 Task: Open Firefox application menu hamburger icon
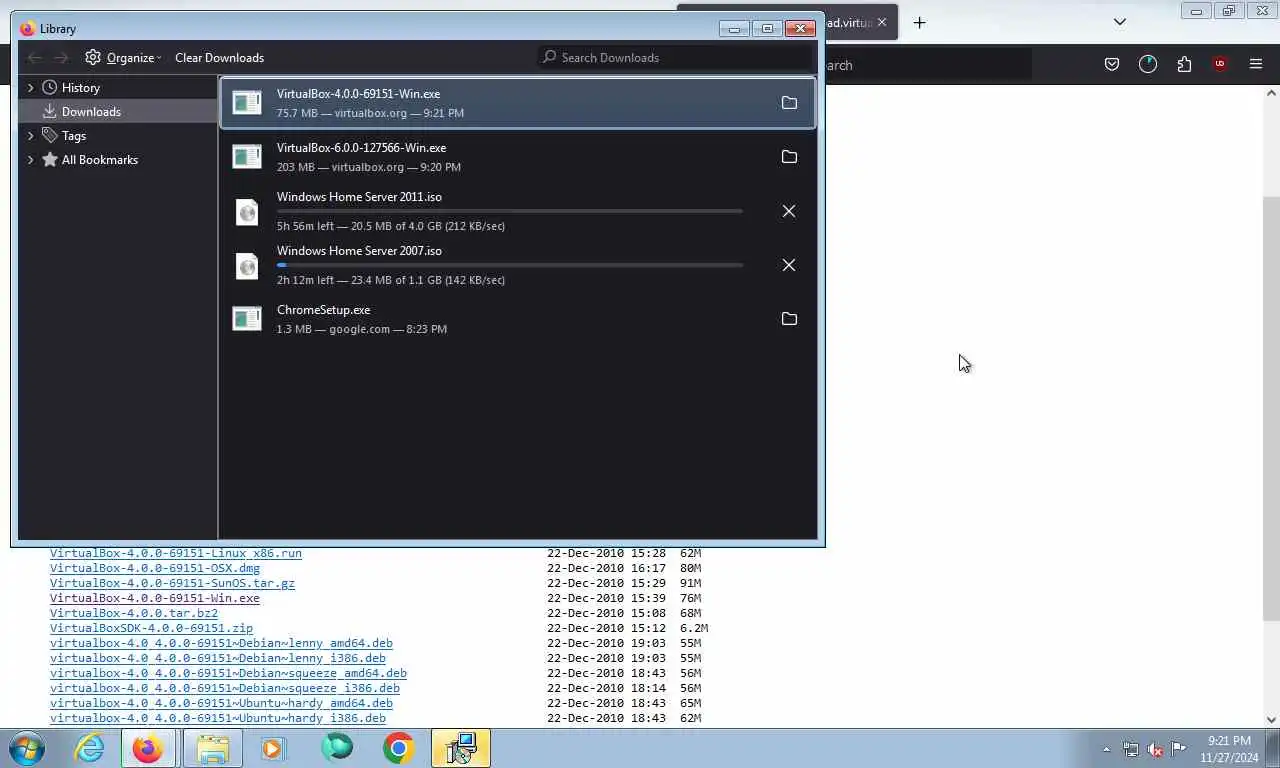tap(1256, 64)
